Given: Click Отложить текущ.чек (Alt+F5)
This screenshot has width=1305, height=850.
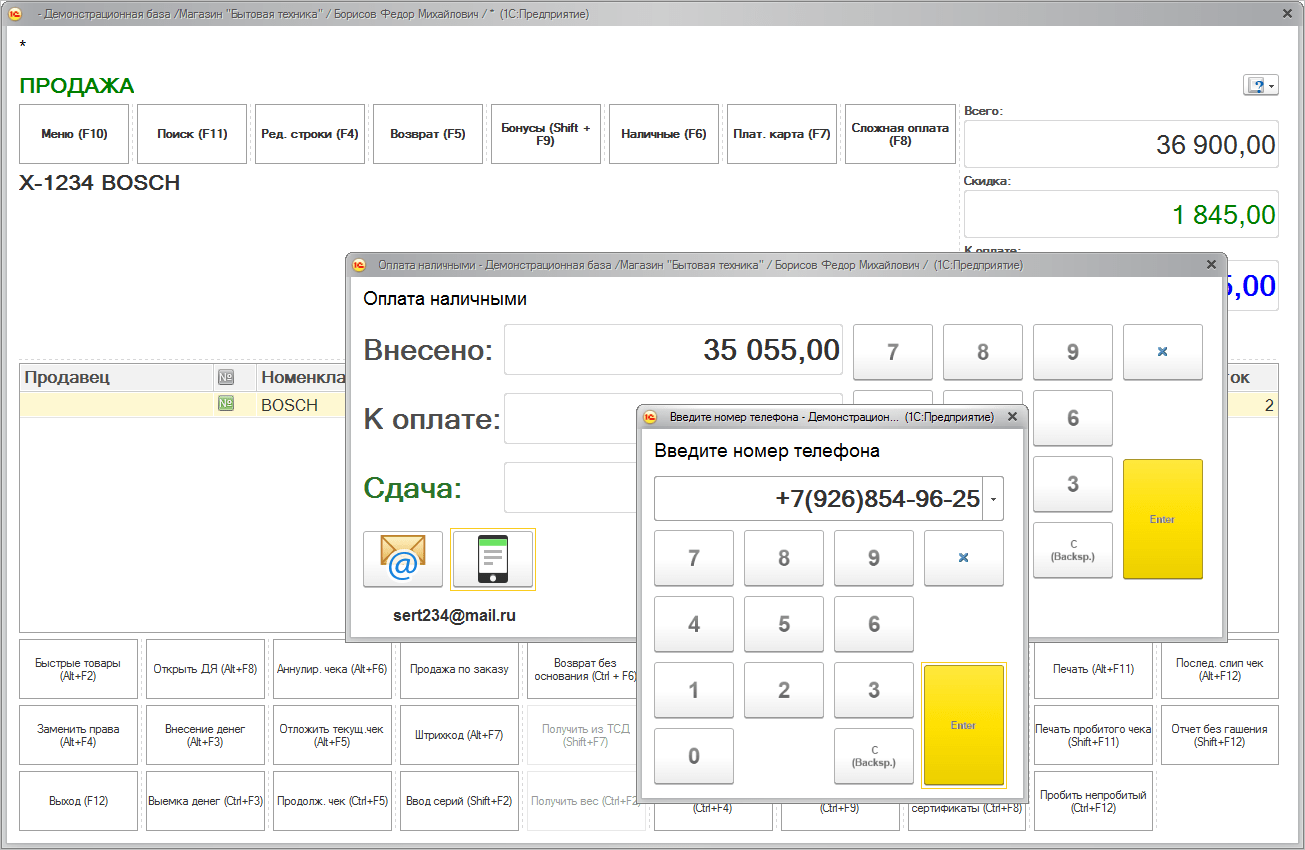Looking at the screenshot, I should coord(332,735).
